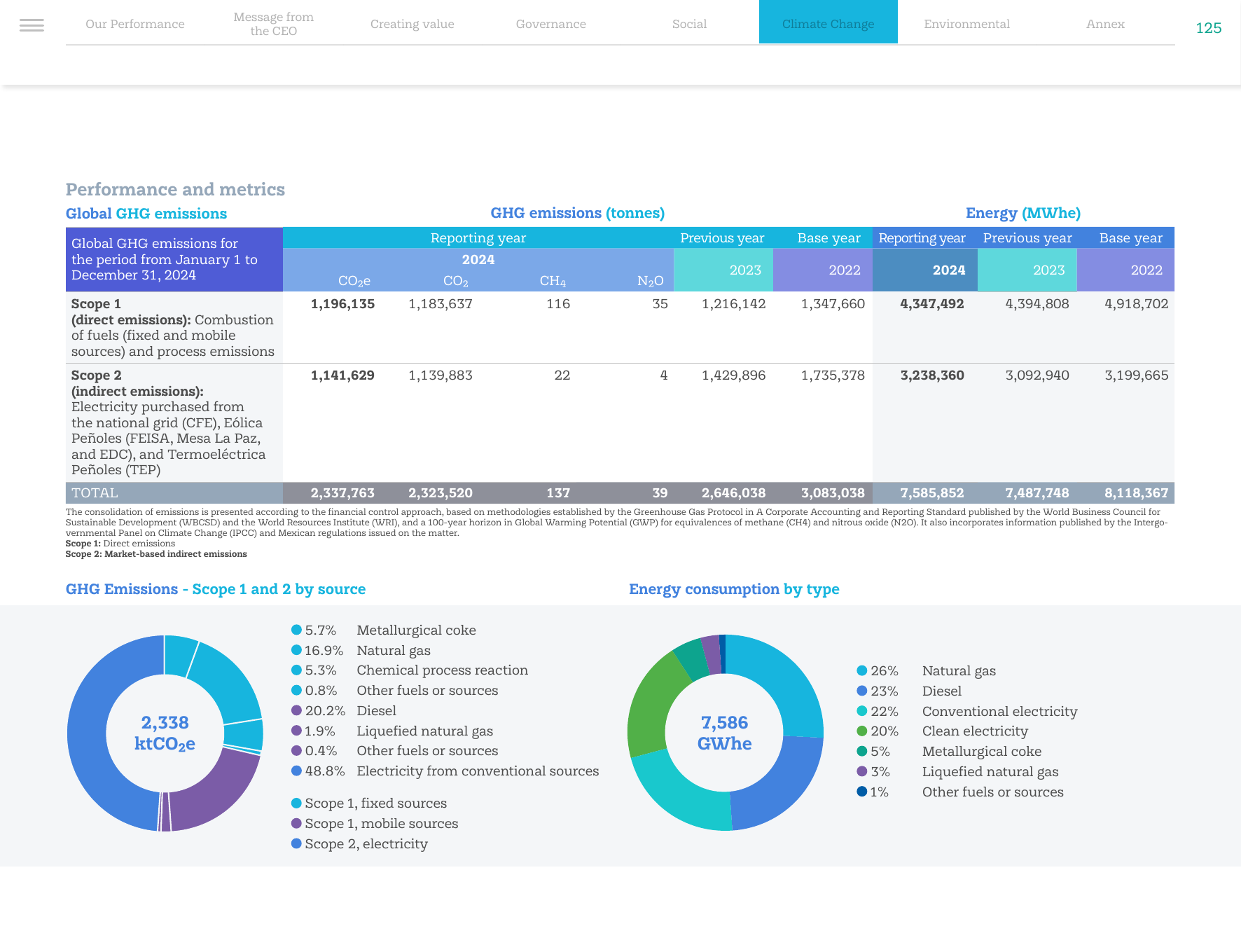Click the Metallurgical coke 5% energy legend entry

point(949,751)
